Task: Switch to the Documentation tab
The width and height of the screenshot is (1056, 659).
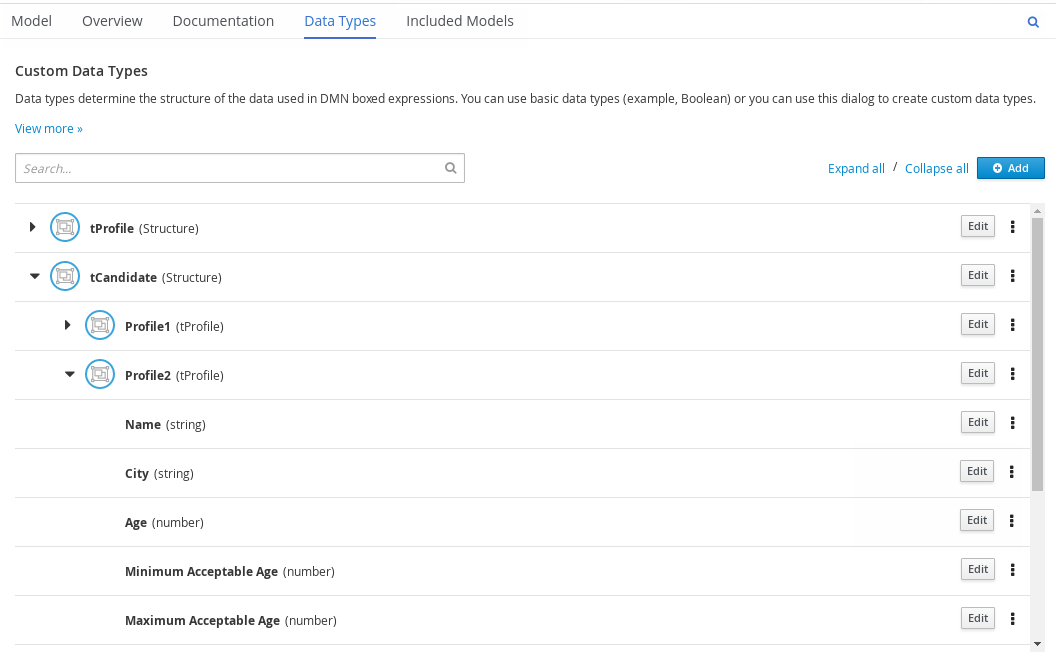Action: tap(223, 21)
